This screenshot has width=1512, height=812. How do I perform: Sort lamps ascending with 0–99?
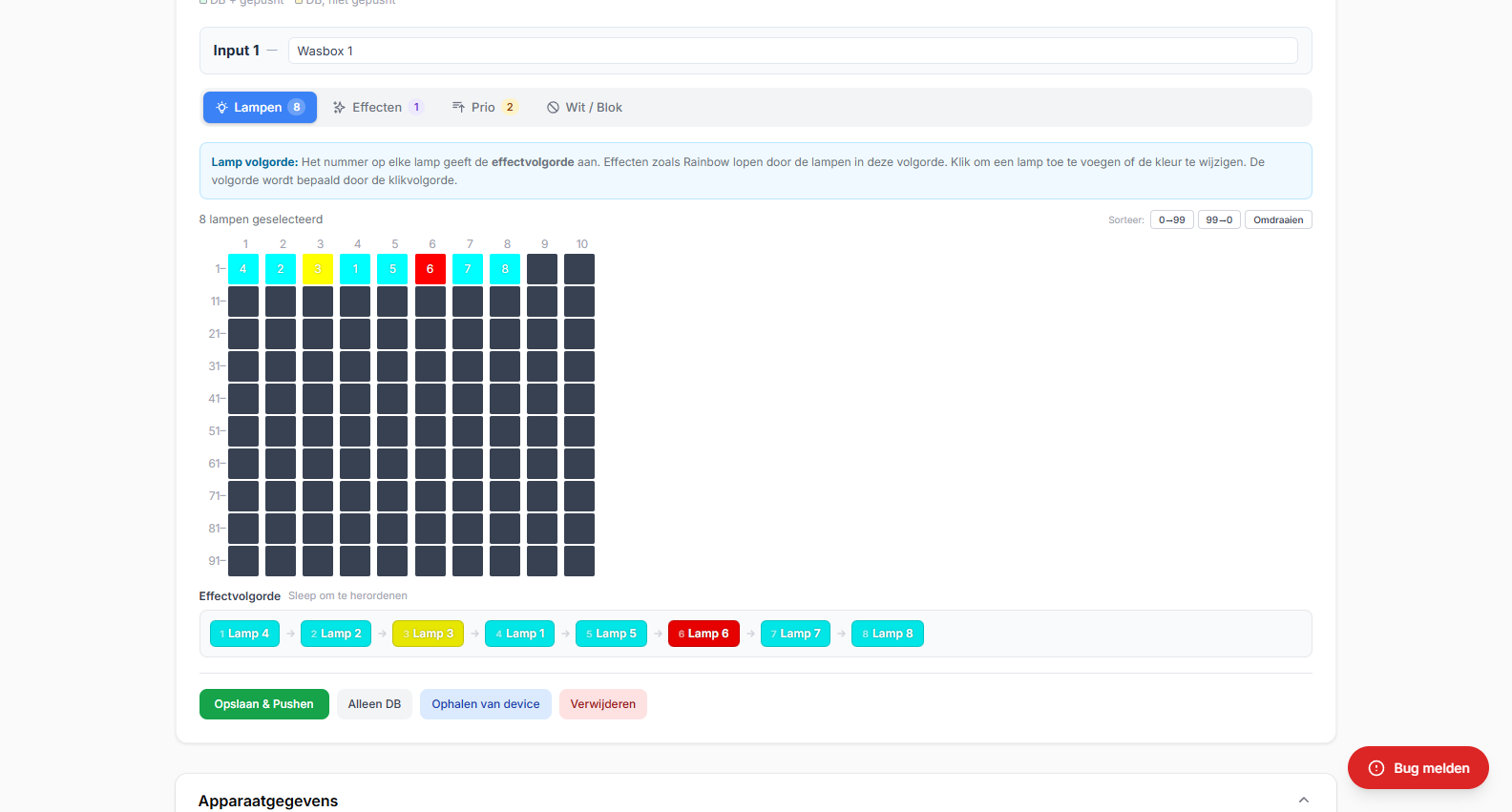pos(1171,219)
